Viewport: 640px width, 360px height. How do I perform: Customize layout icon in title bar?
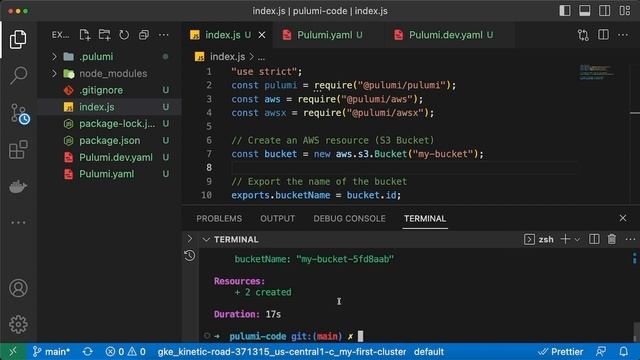(x=625, y=11)
